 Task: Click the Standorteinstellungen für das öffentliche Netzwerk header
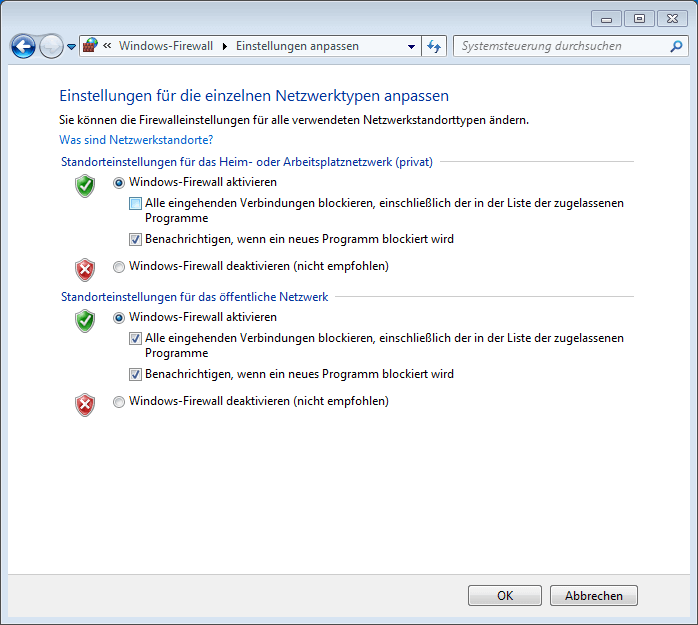195,297
